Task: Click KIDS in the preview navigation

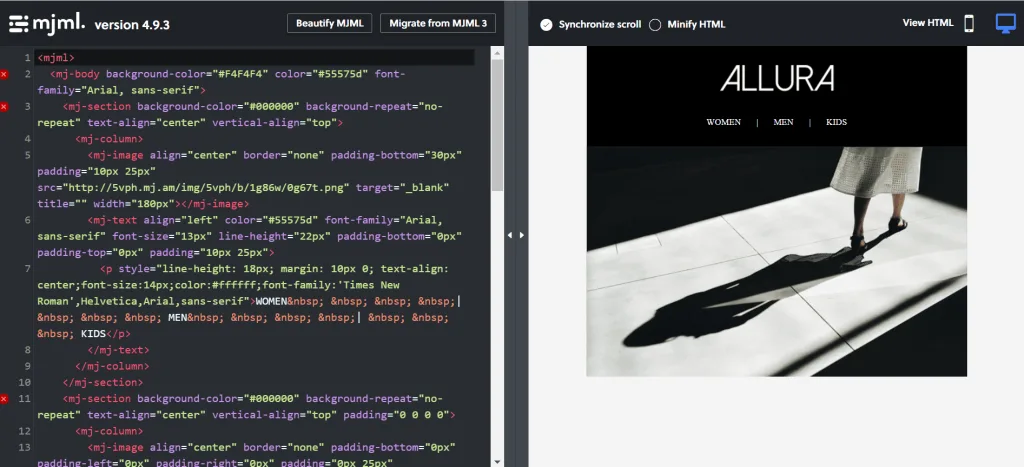Action: [x=836, y=122]
